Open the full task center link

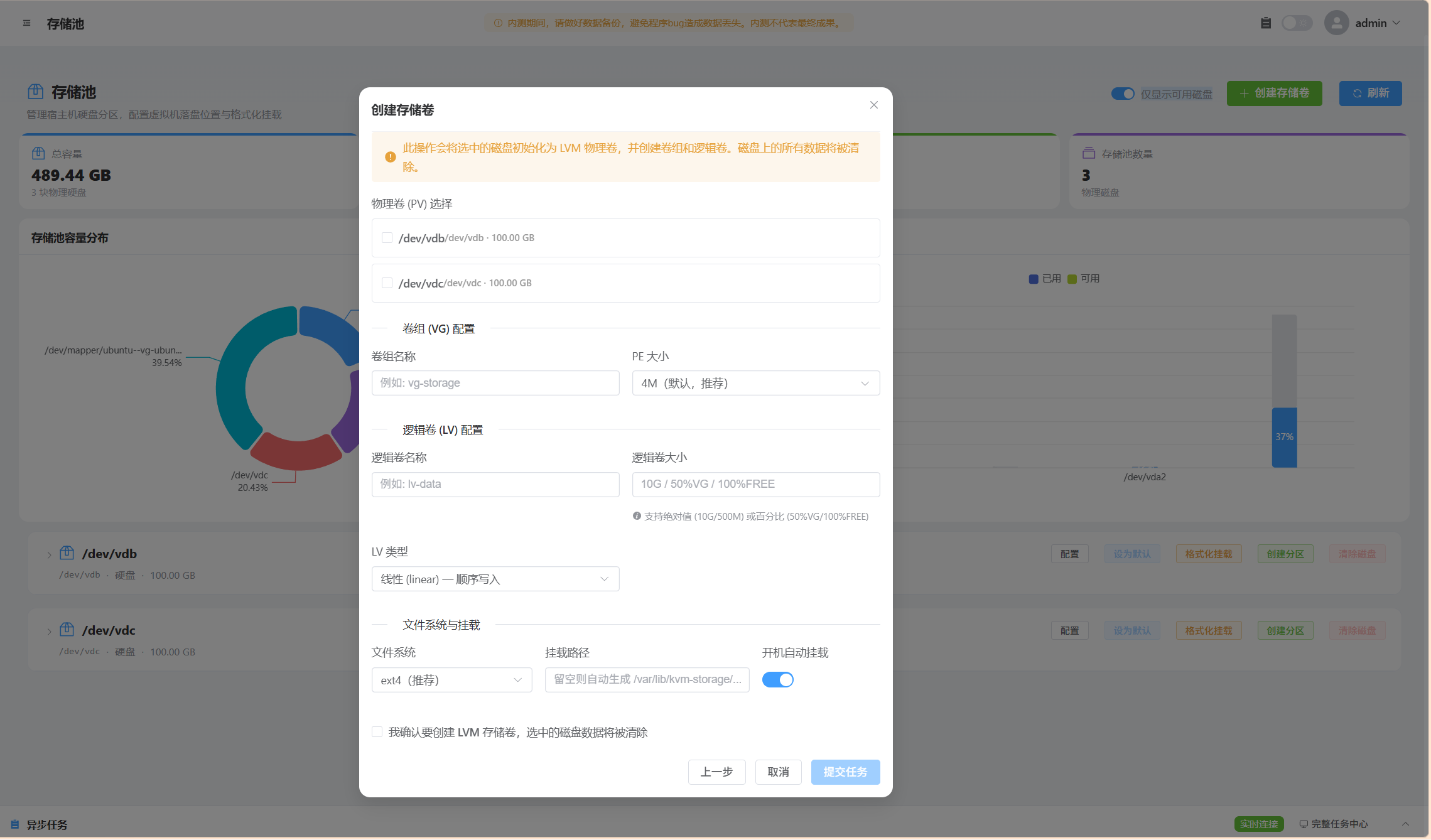[1334, 824]
